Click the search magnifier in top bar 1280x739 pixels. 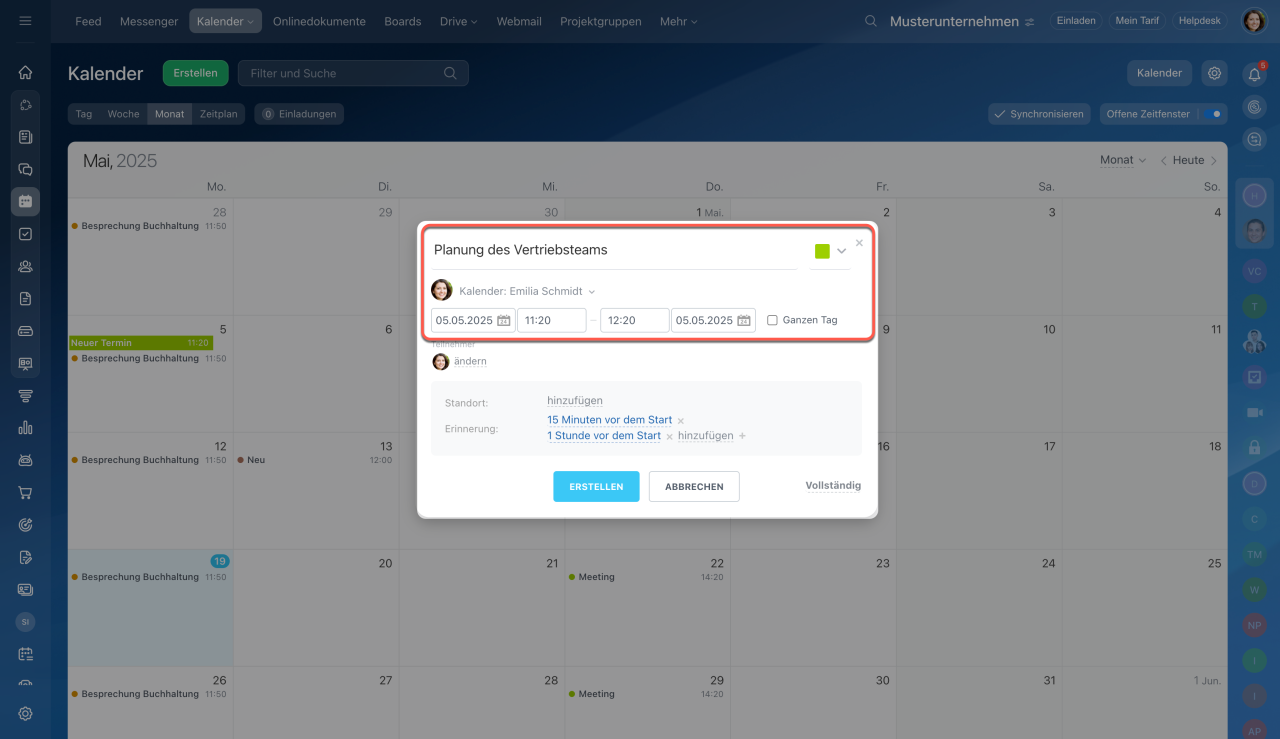[x=871, y=21]
